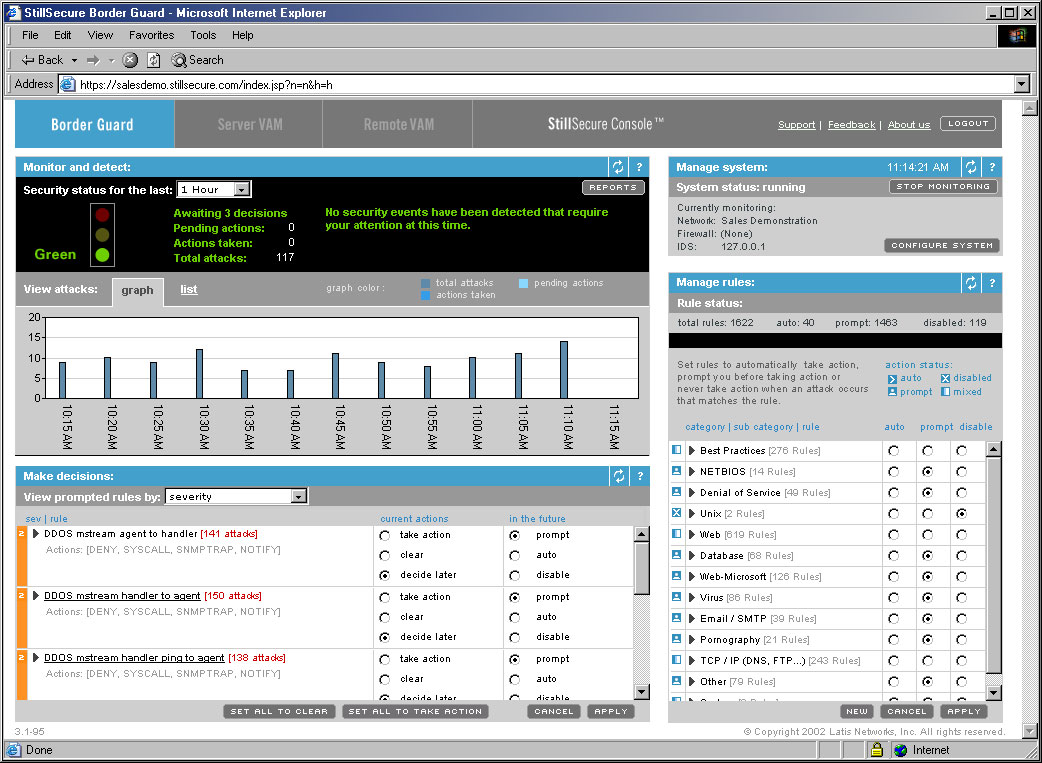Open help for Monitor and detect
This screenshot has height=763, width=1042.
click(x=639, y=167)
